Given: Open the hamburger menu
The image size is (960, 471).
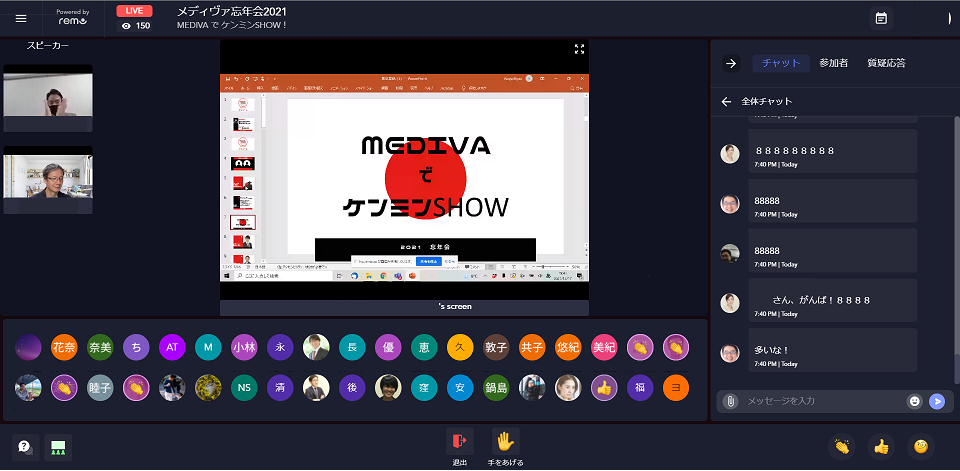Looking at the screenshot, I should pos(21,18).
